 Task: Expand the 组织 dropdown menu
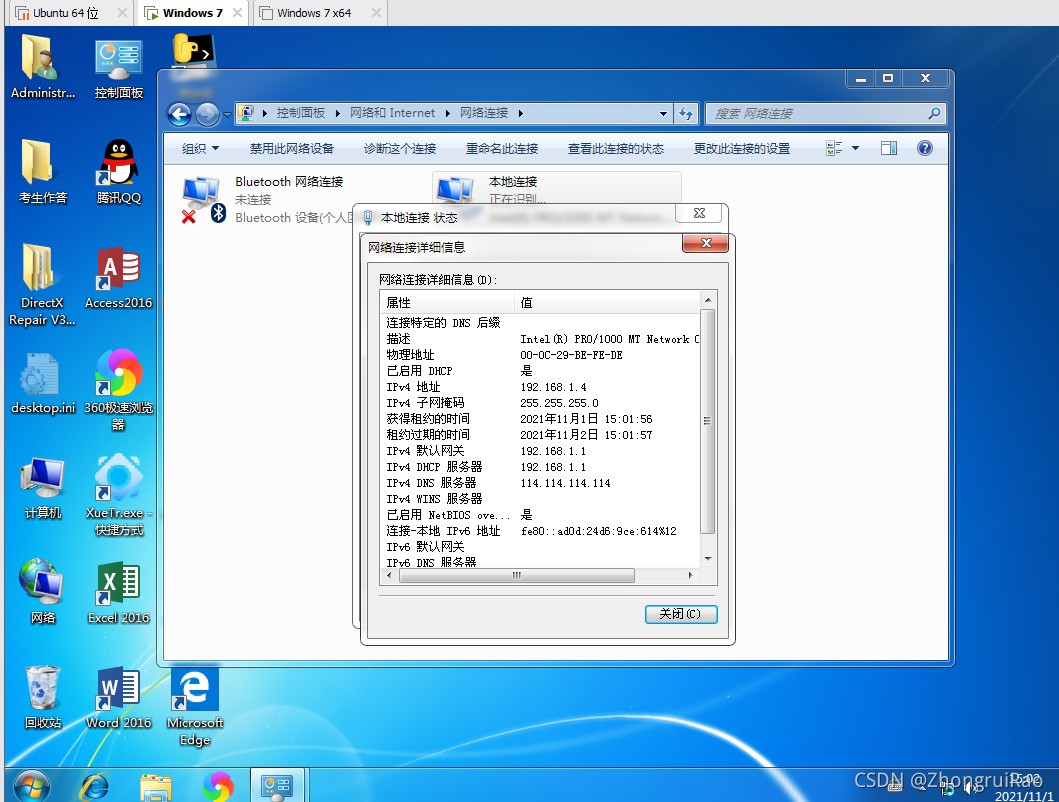tap(201, 149)
